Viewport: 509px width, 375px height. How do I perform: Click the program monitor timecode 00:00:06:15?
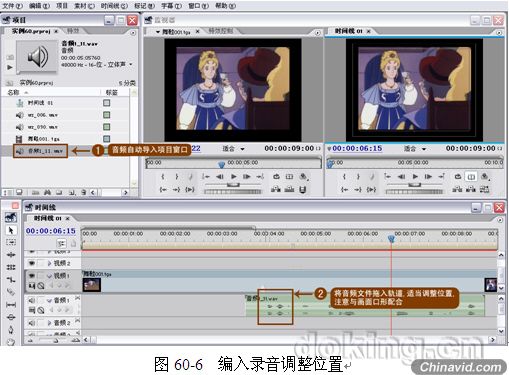coord(357,148)
